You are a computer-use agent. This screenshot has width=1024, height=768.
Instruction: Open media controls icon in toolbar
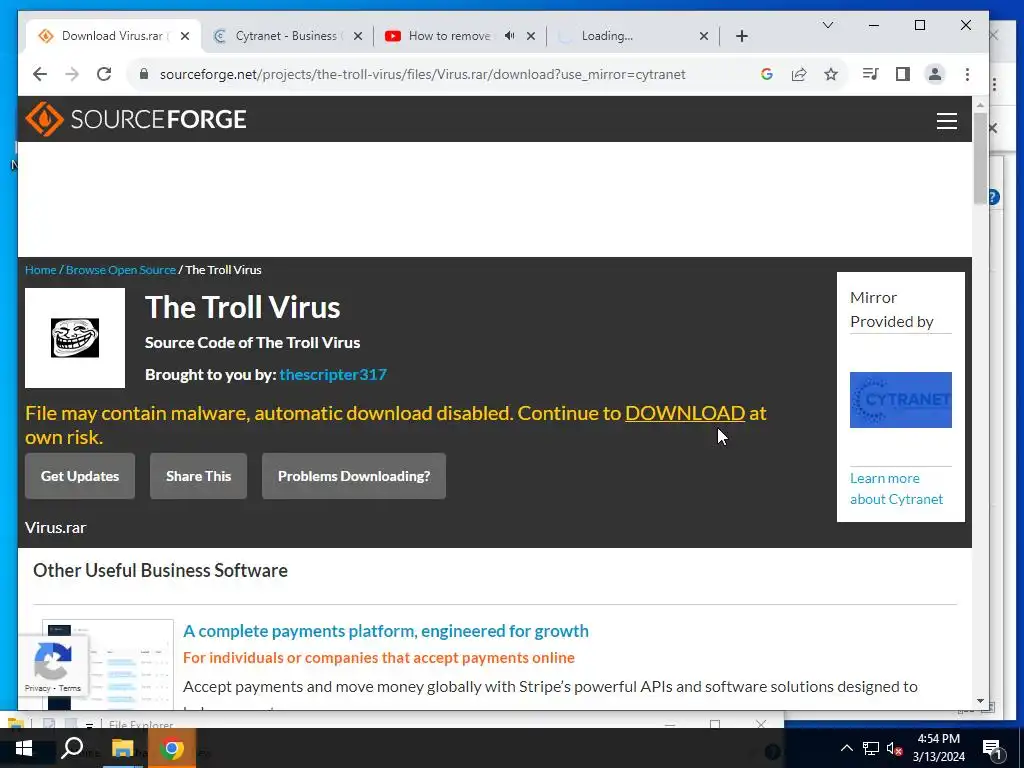click(x=870, y=74)
